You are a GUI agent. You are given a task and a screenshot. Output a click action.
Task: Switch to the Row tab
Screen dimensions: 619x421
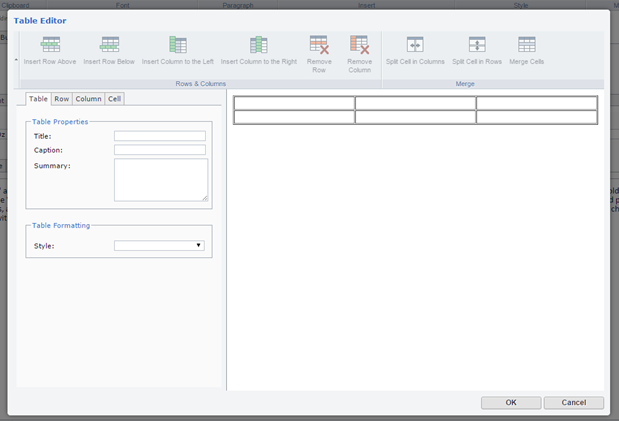pos(62,99)
